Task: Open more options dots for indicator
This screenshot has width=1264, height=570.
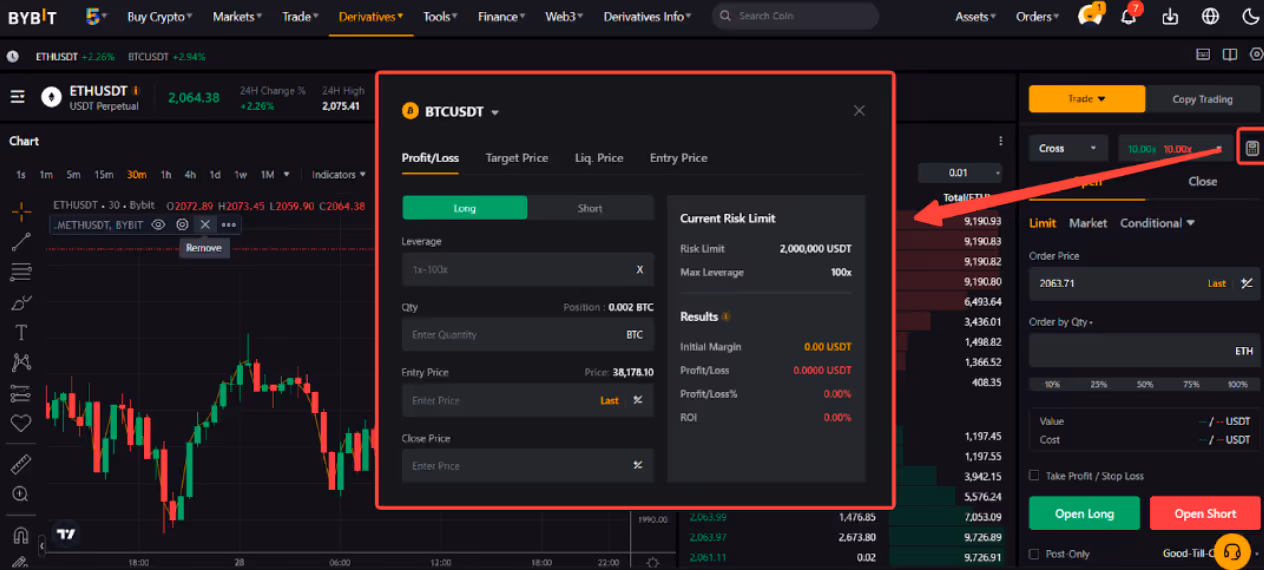Action: point(229,225)
